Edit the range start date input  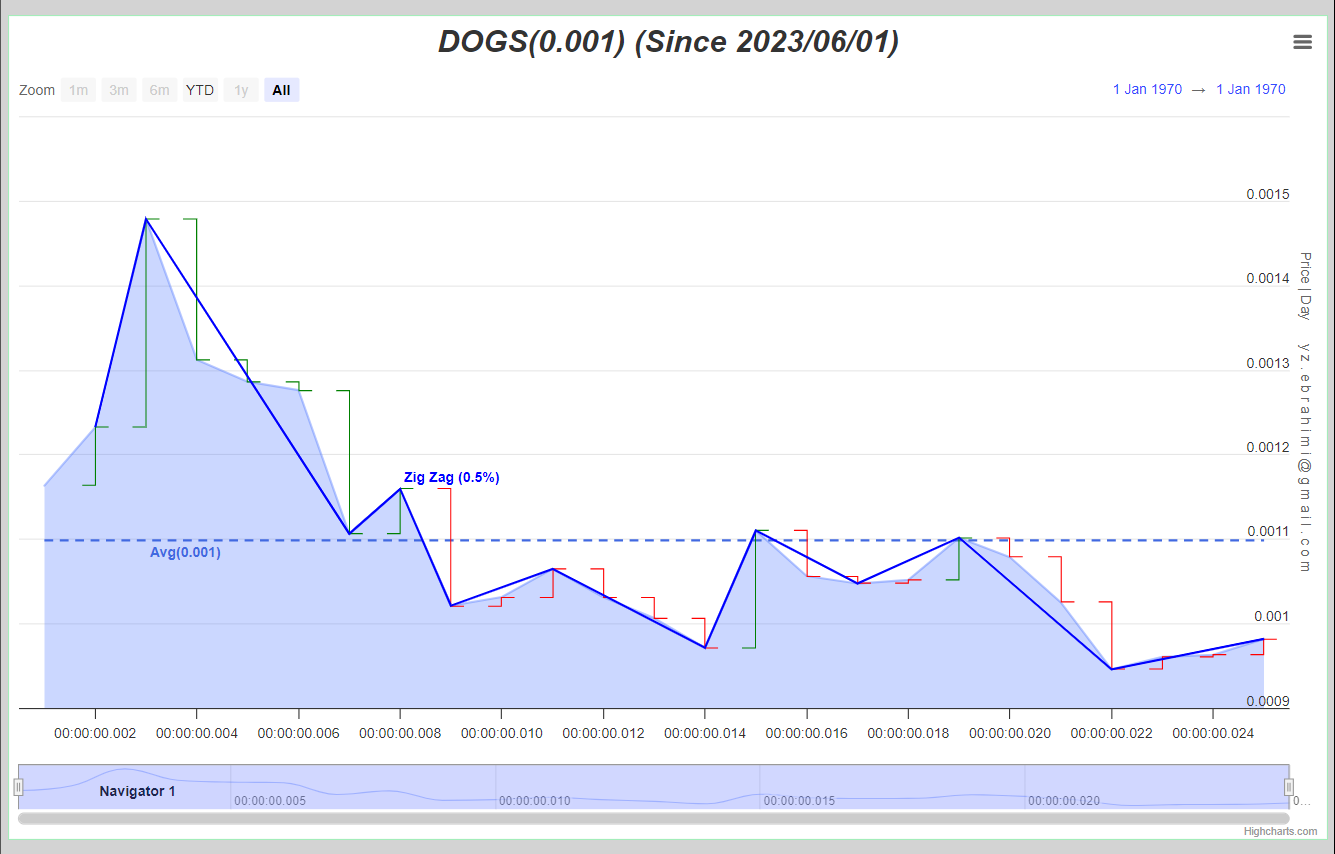click(1147, 89)
